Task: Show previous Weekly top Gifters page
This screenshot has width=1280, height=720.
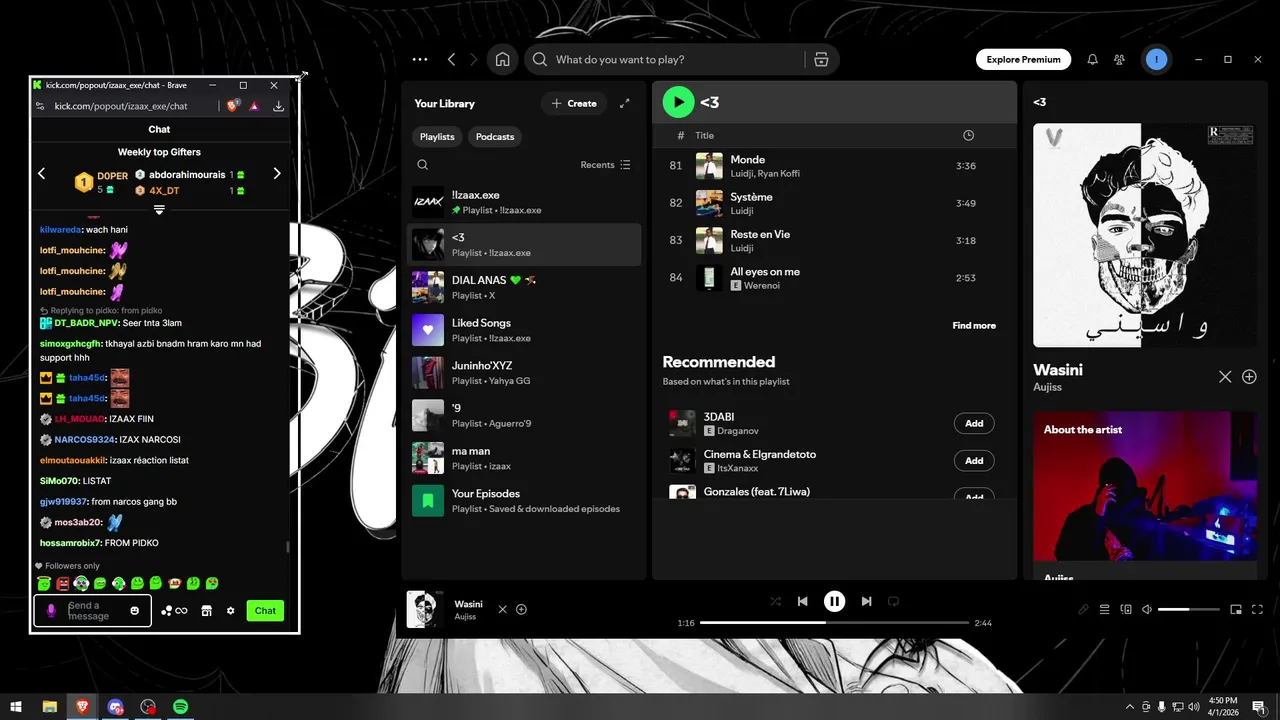Action: click(x=42, y=173)
